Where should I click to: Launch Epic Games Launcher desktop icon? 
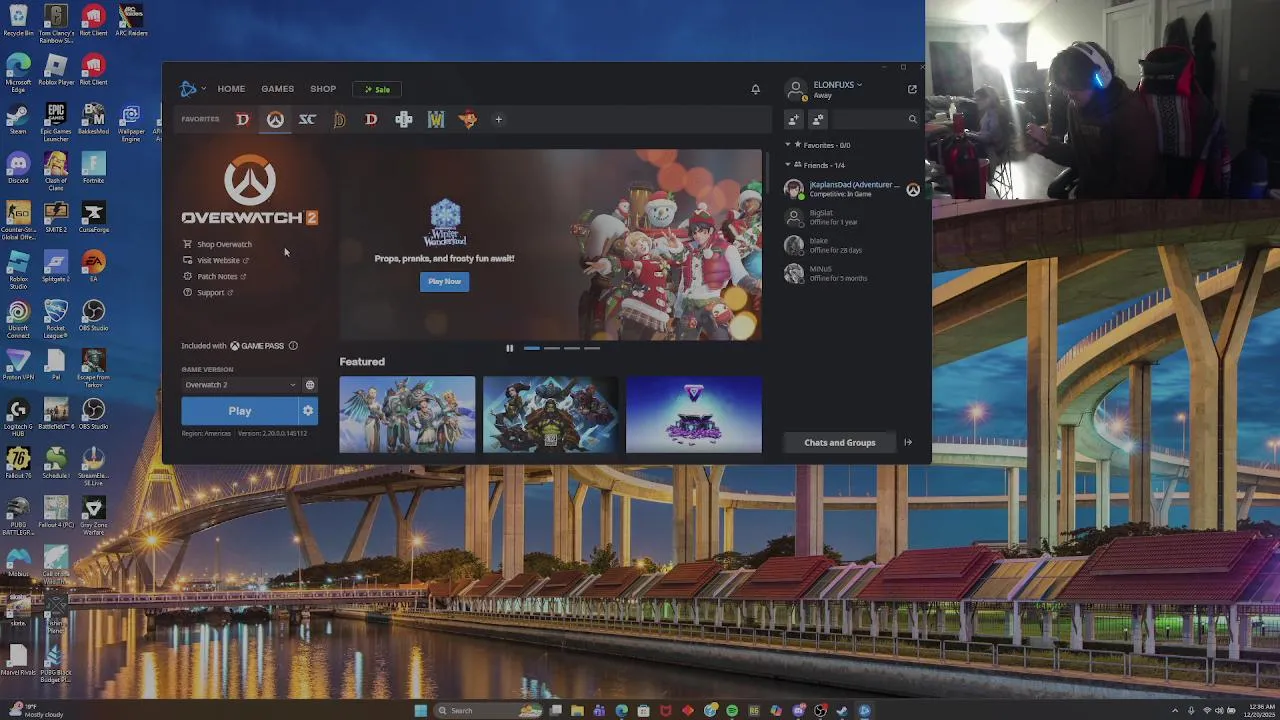56,120
